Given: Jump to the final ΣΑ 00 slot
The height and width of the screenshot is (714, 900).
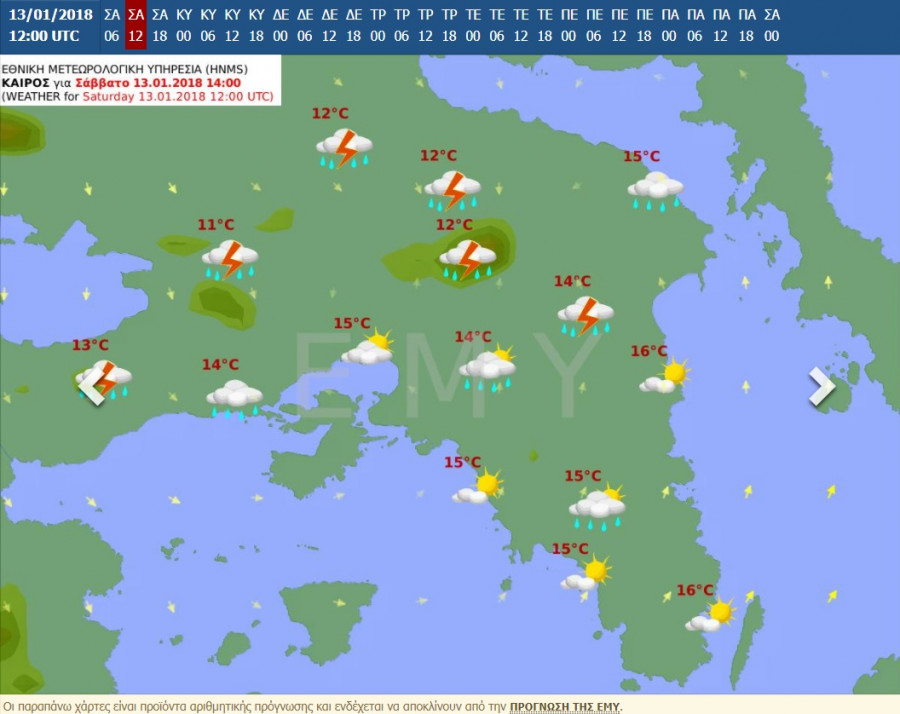Looking at the screenshot, I should [x=772, y=25].
